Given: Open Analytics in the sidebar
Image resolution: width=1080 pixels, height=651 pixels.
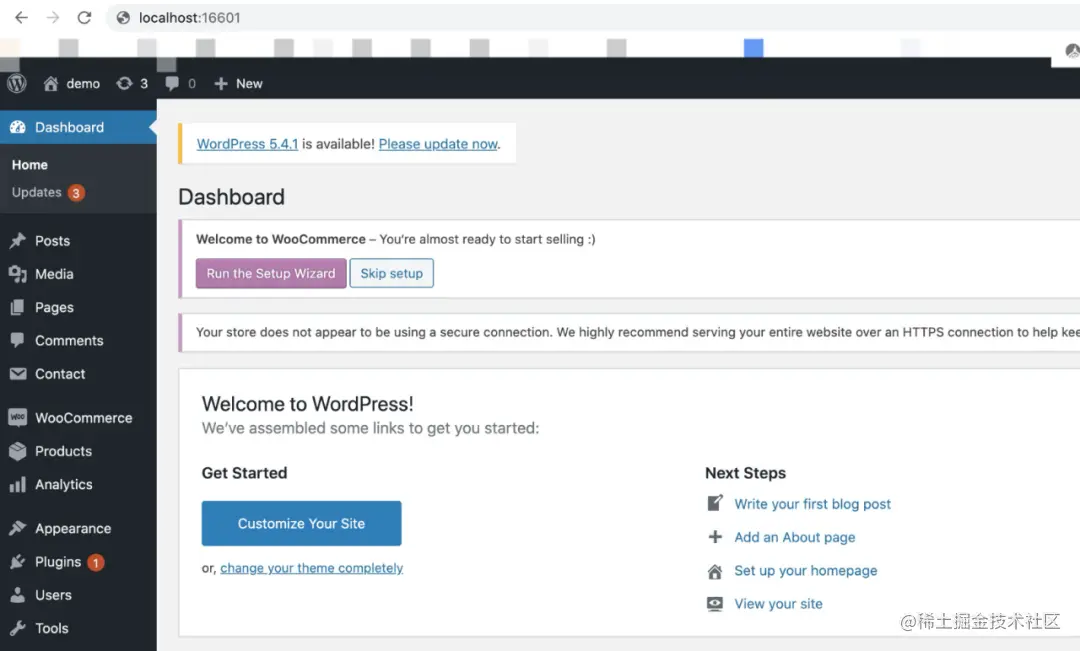Looking at the screenshot, I should (63, 484).
